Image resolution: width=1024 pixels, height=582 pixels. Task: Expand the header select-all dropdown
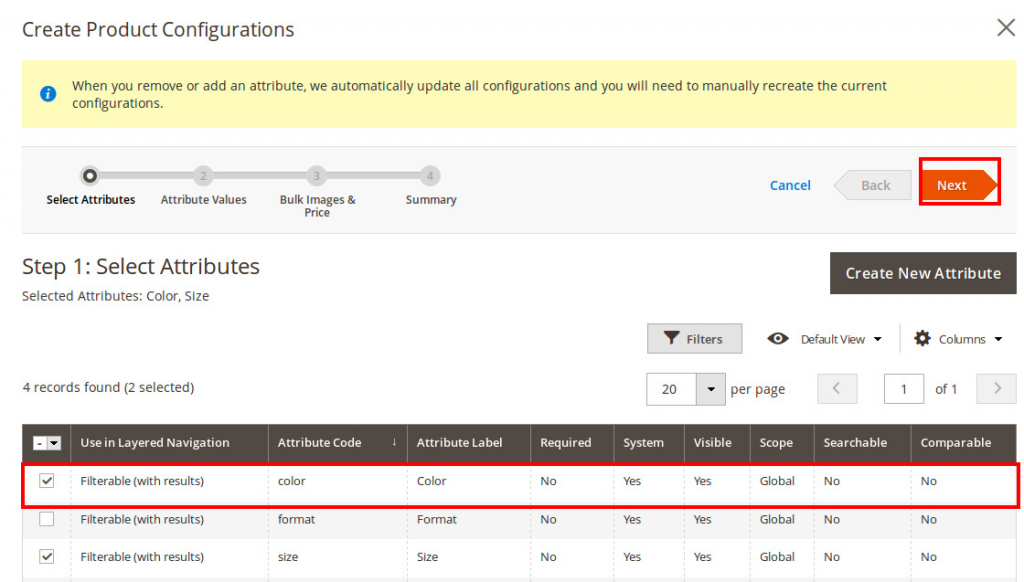(54, 443)
